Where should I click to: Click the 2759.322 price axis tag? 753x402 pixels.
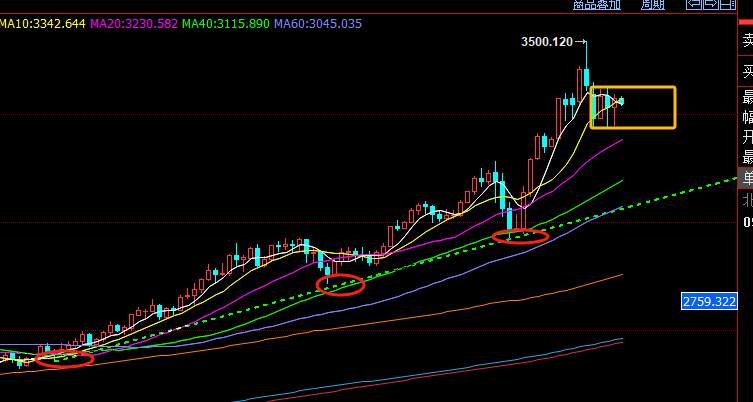(x=709, y=300)
